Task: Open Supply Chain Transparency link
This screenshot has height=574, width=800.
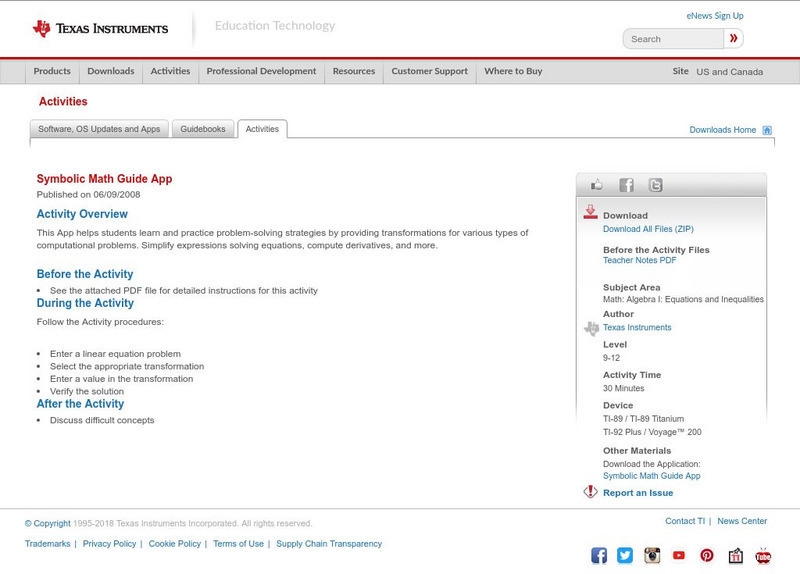Action: pos(329,544)
